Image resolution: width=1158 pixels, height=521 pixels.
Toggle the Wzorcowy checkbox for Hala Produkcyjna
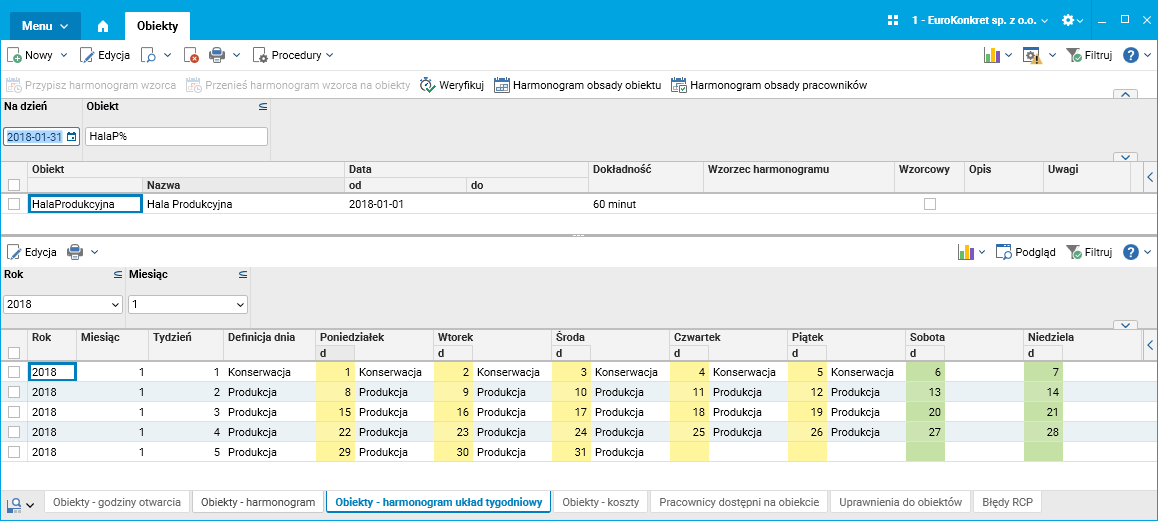pyautogui.click(x=930, y=204)
